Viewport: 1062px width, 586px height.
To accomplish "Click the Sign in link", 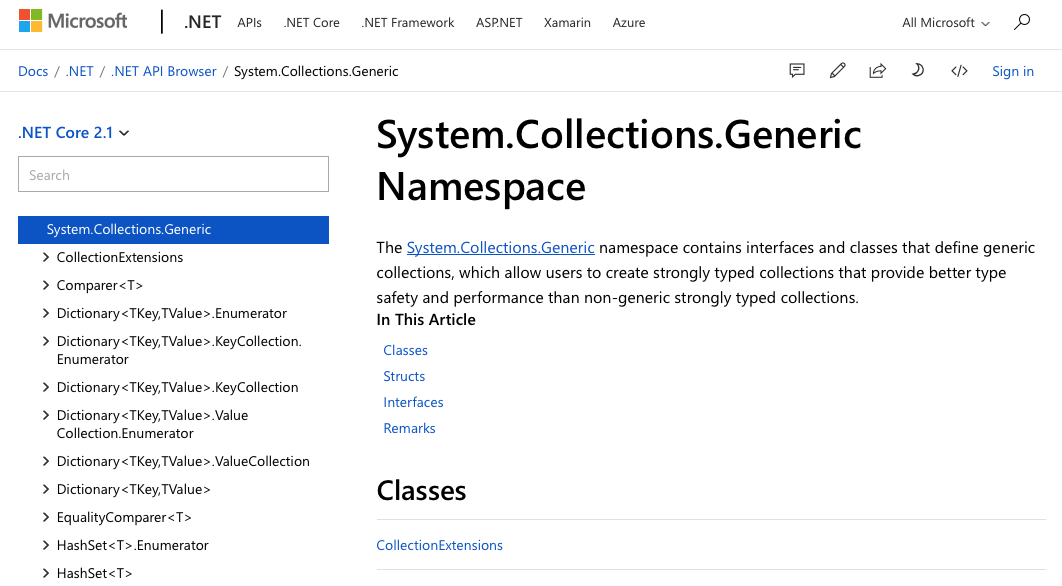I will [1013, 71].
